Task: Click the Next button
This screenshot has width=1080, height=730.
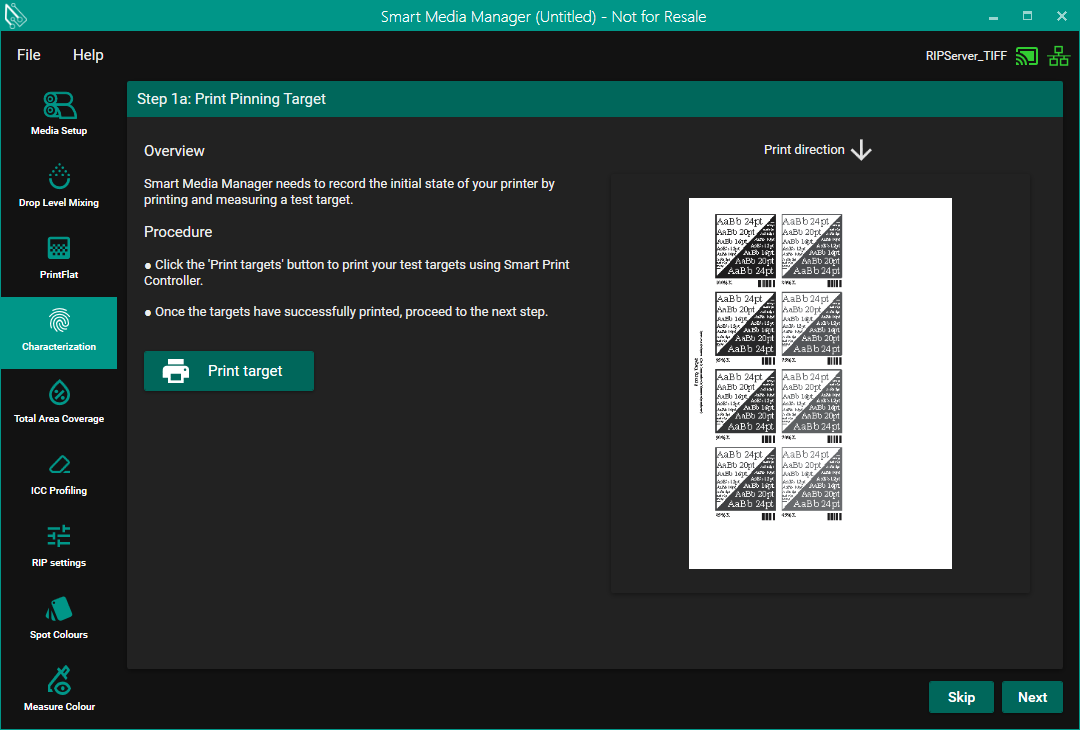Action: pyautogui.click(x=1032, y=697)
